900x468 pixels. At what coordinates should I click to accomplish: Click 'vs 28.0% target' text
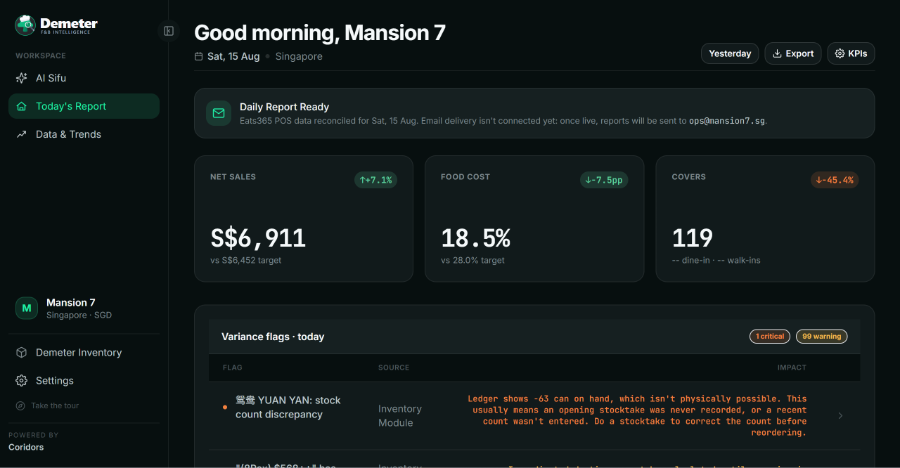[472, 261]
